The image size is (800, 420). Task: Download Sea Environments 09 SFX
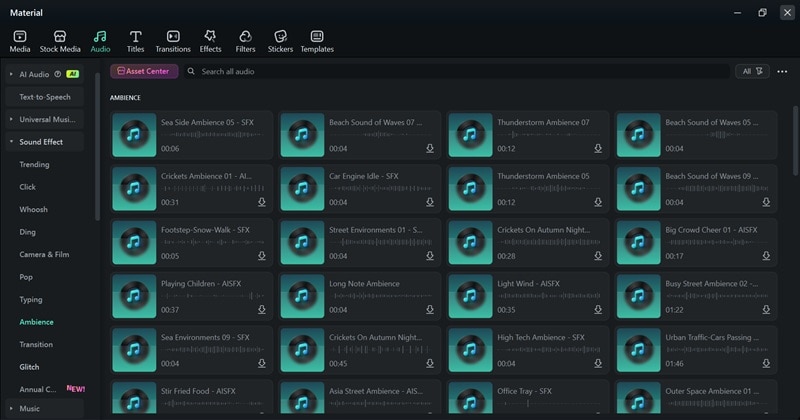[262, 363]
